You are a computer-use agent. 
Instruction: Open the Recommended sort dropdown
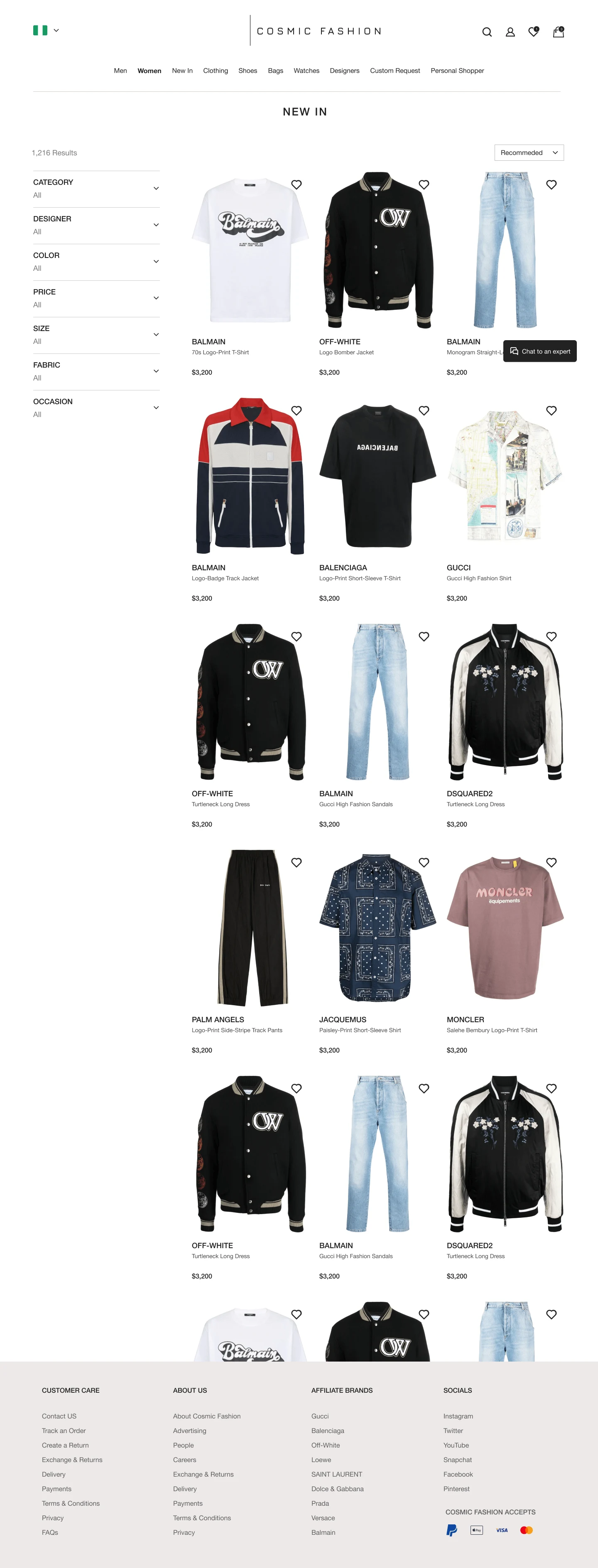(x=529, y=153)
